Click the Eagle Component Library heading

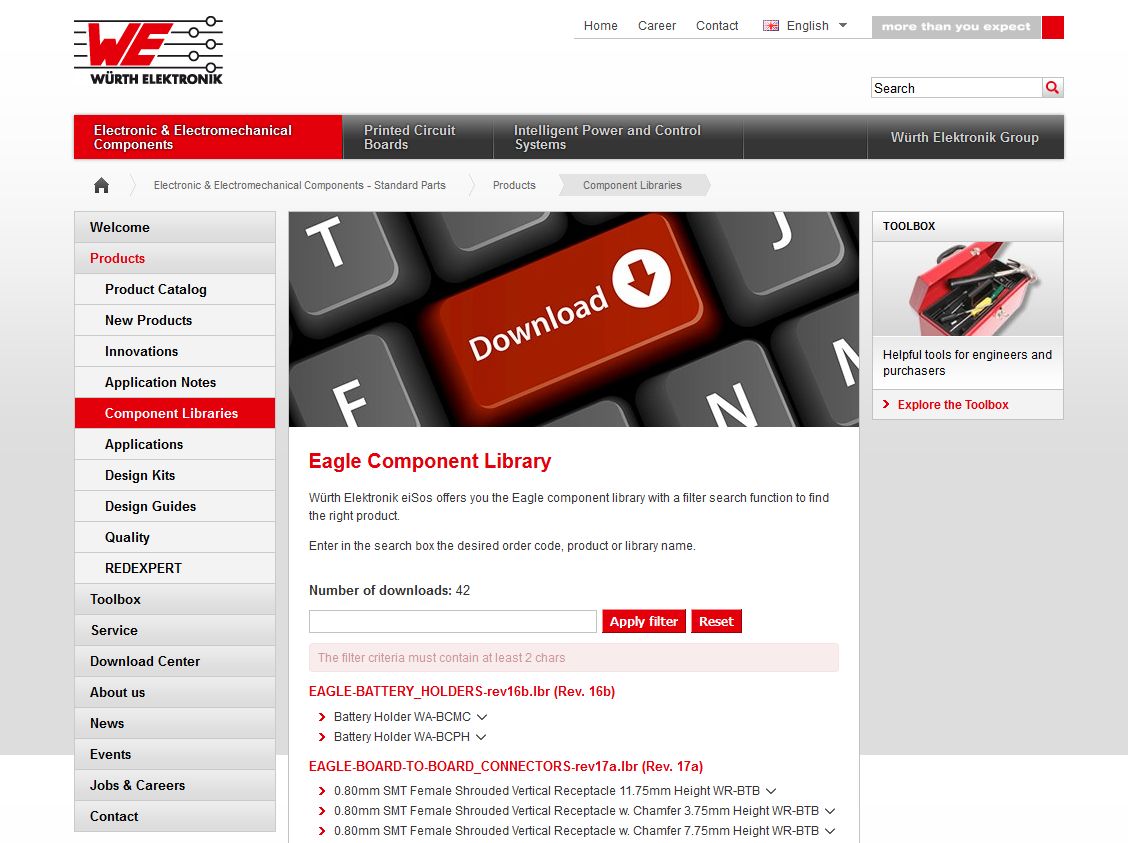[x=430, y=461]
